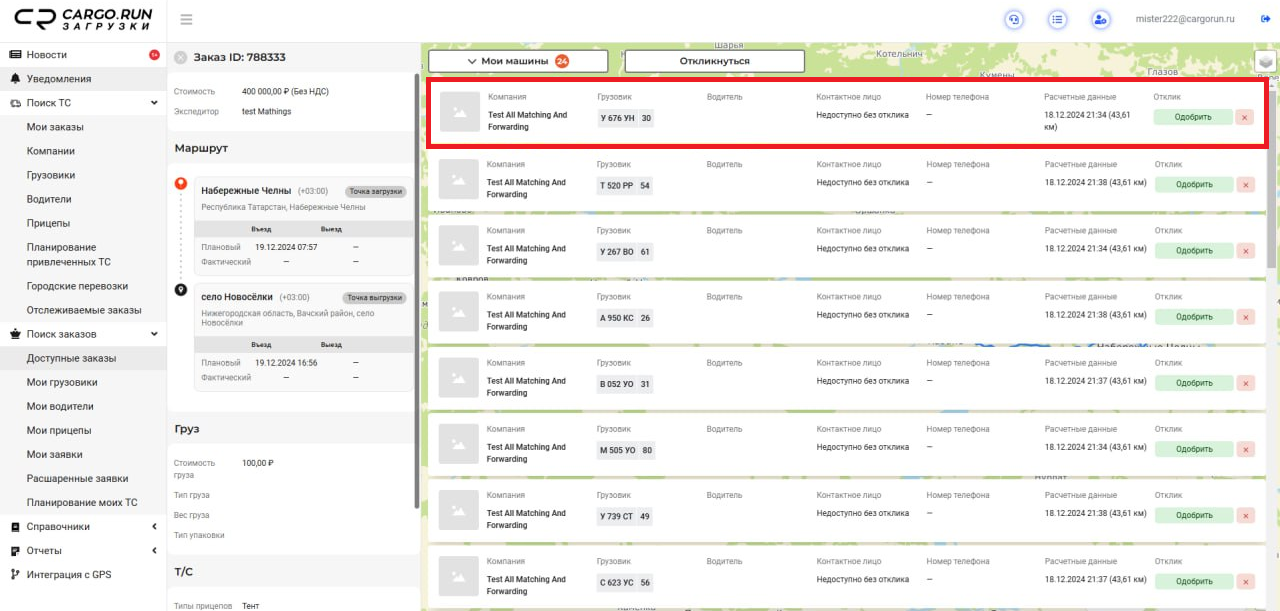Open Интеграция с GPS menu item
This screenshot has height=611, width=1280.
click(69, 575)
